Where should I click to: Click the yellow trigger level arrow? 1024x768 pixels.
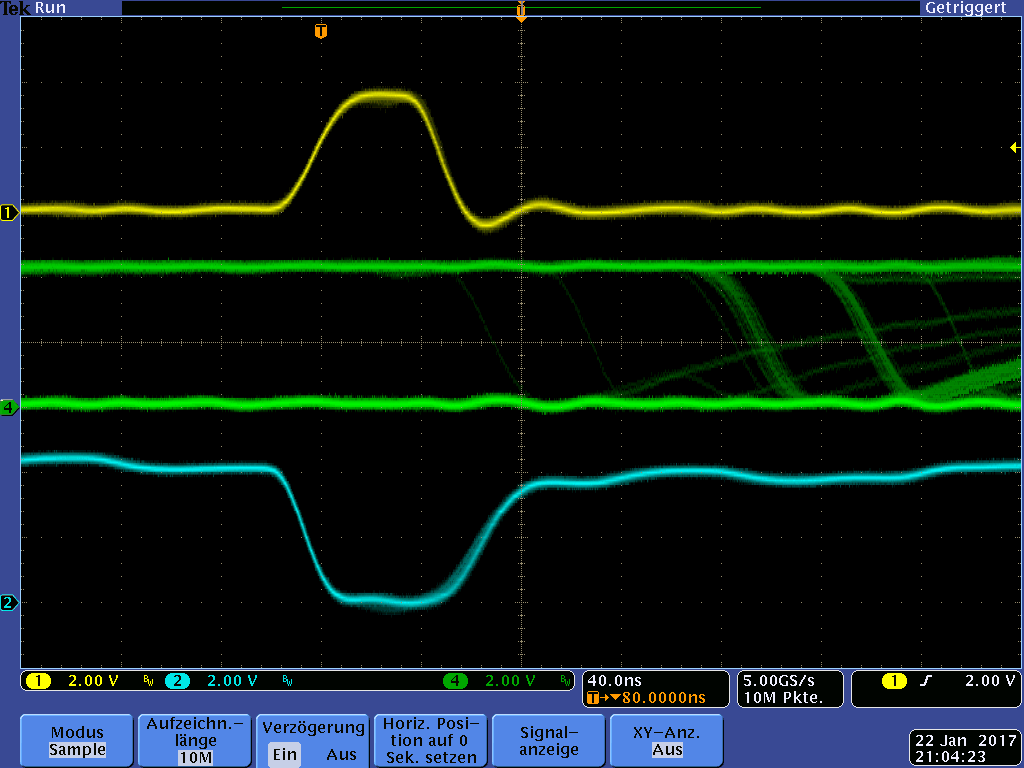coord(1014,148)
